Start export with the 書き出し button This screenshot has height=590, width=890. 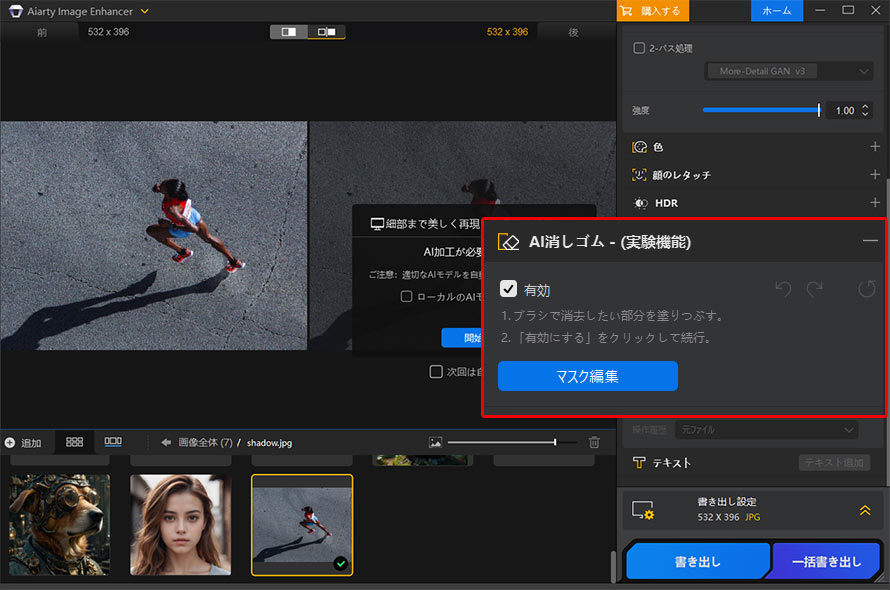click(x=697, y=561)
